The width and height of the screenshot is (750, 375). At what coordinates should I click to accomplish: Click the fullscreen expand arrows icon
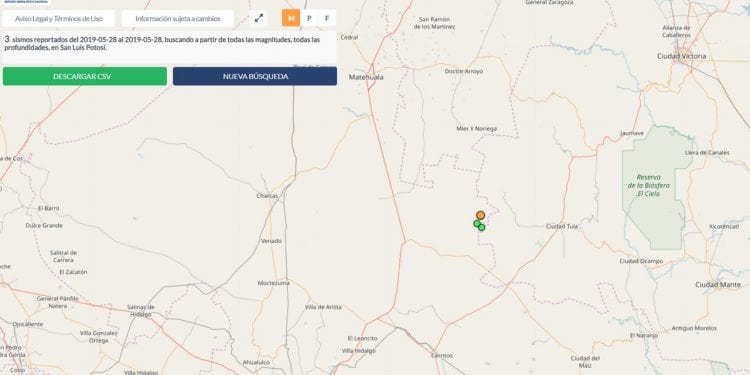click(x=259, y=18)
